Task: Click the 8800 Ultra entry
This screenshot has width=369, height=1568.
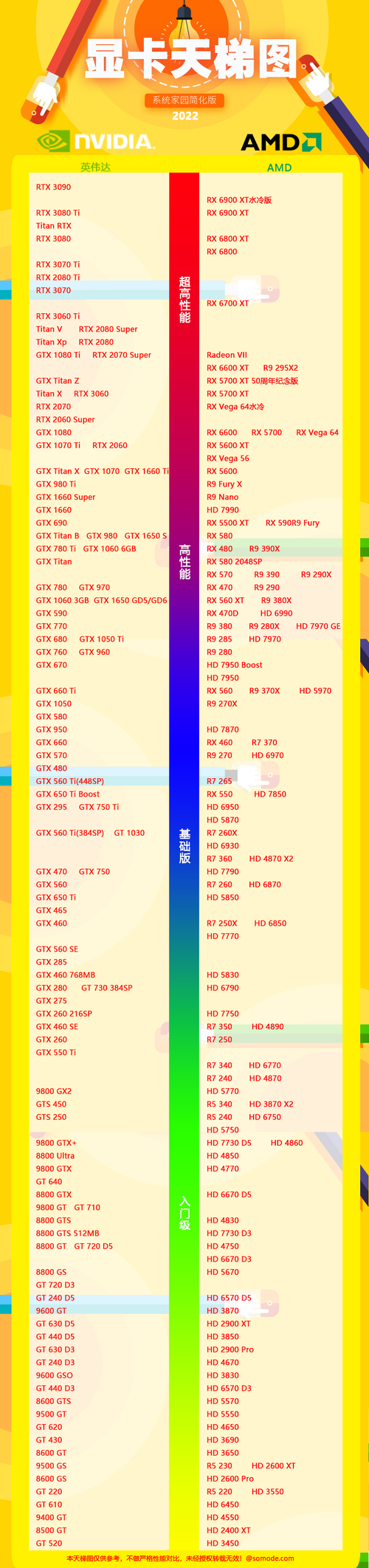Action: coord(55,1156)
